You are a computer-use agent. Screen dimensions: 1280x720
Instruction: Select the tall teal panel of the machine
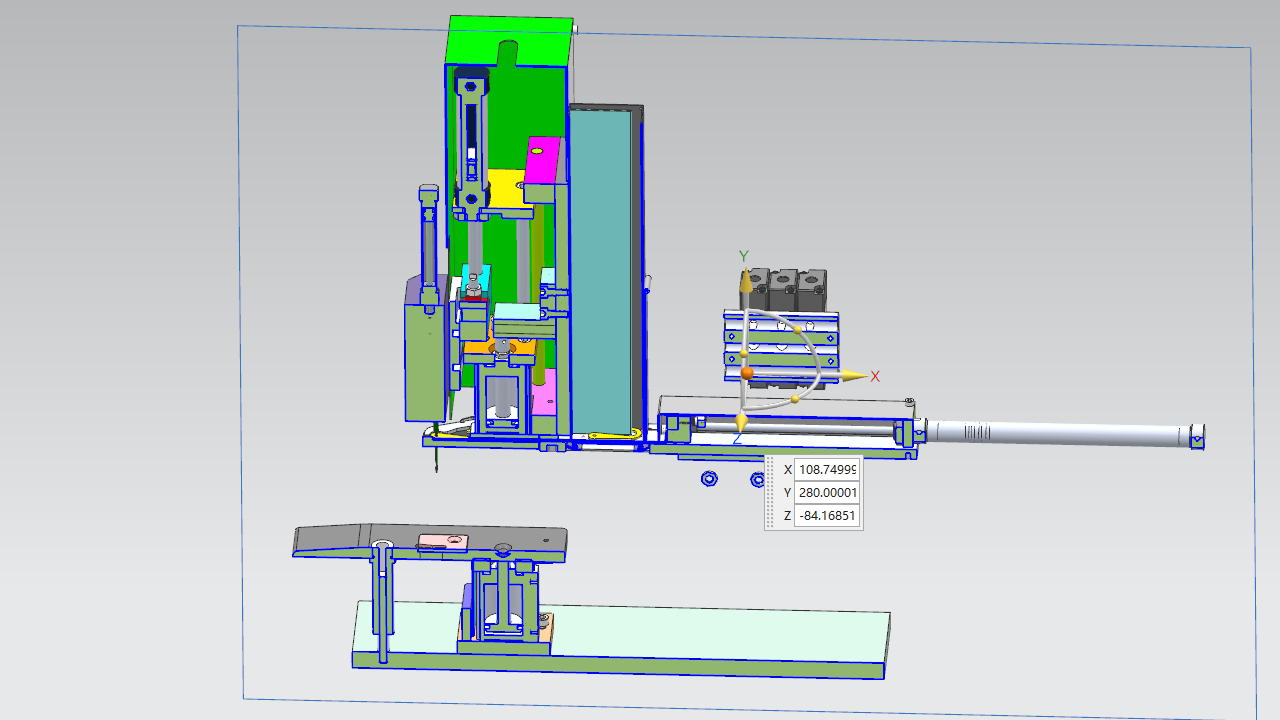click(x=600, y=270)
